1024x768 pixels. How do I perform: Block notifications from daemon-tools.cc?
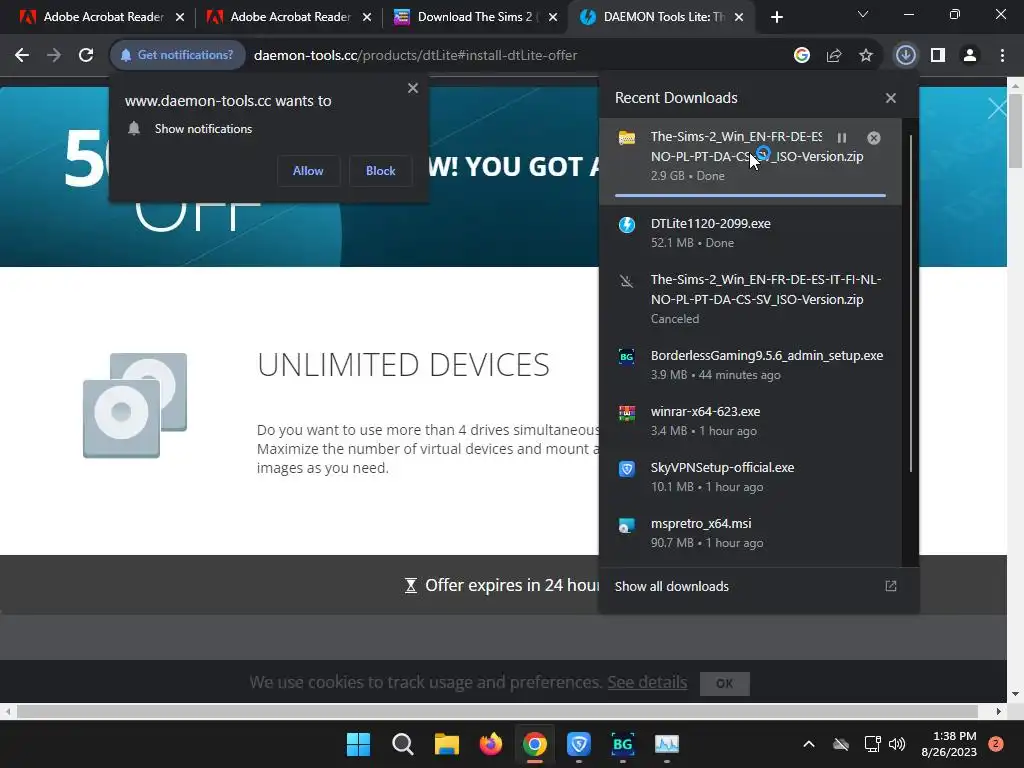381,171
